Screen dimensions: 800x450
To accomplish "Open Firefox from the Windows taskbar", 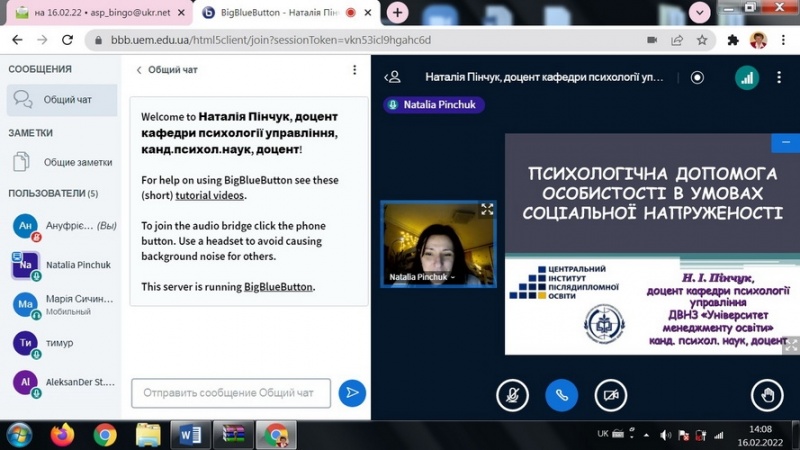I will tap(62, 434).
